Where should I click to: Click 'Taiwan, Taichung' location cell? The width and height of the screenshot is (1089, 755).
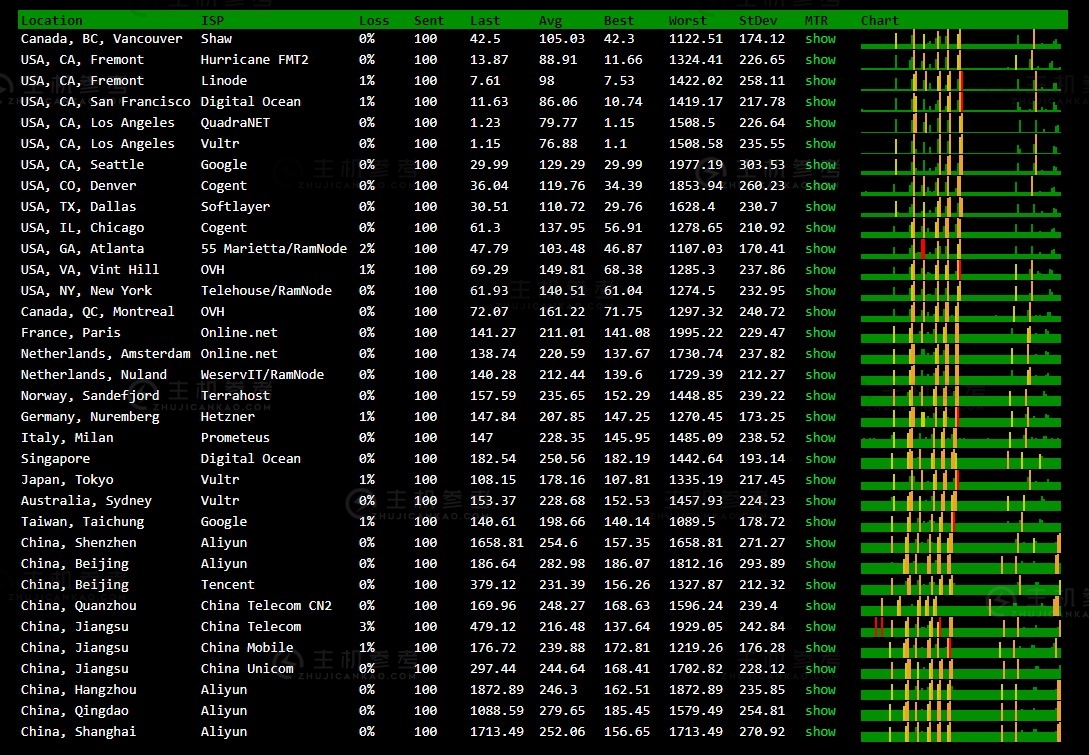click(x=82, y=522)
